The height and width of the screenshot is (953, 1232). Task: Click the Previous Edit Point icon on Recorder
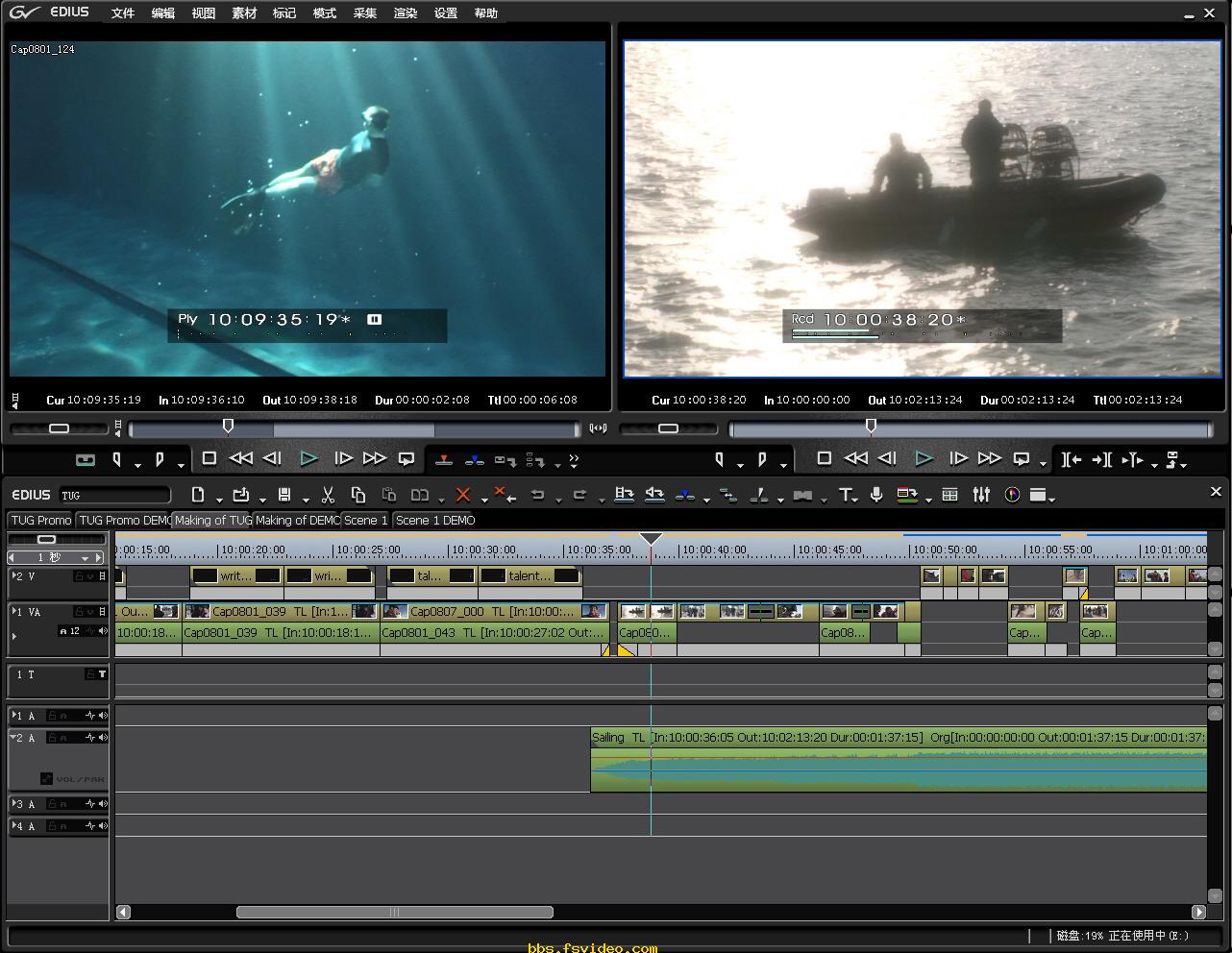click(x=1071, y=459)
